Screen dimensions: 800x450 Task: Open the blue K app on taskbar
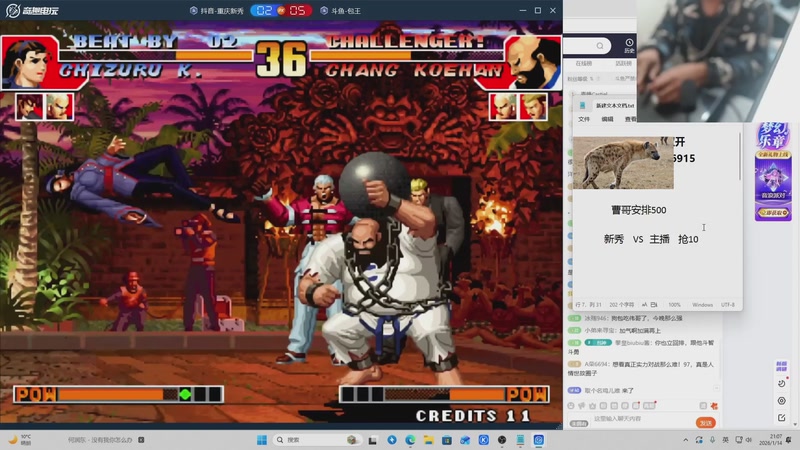tap(484, 440)
